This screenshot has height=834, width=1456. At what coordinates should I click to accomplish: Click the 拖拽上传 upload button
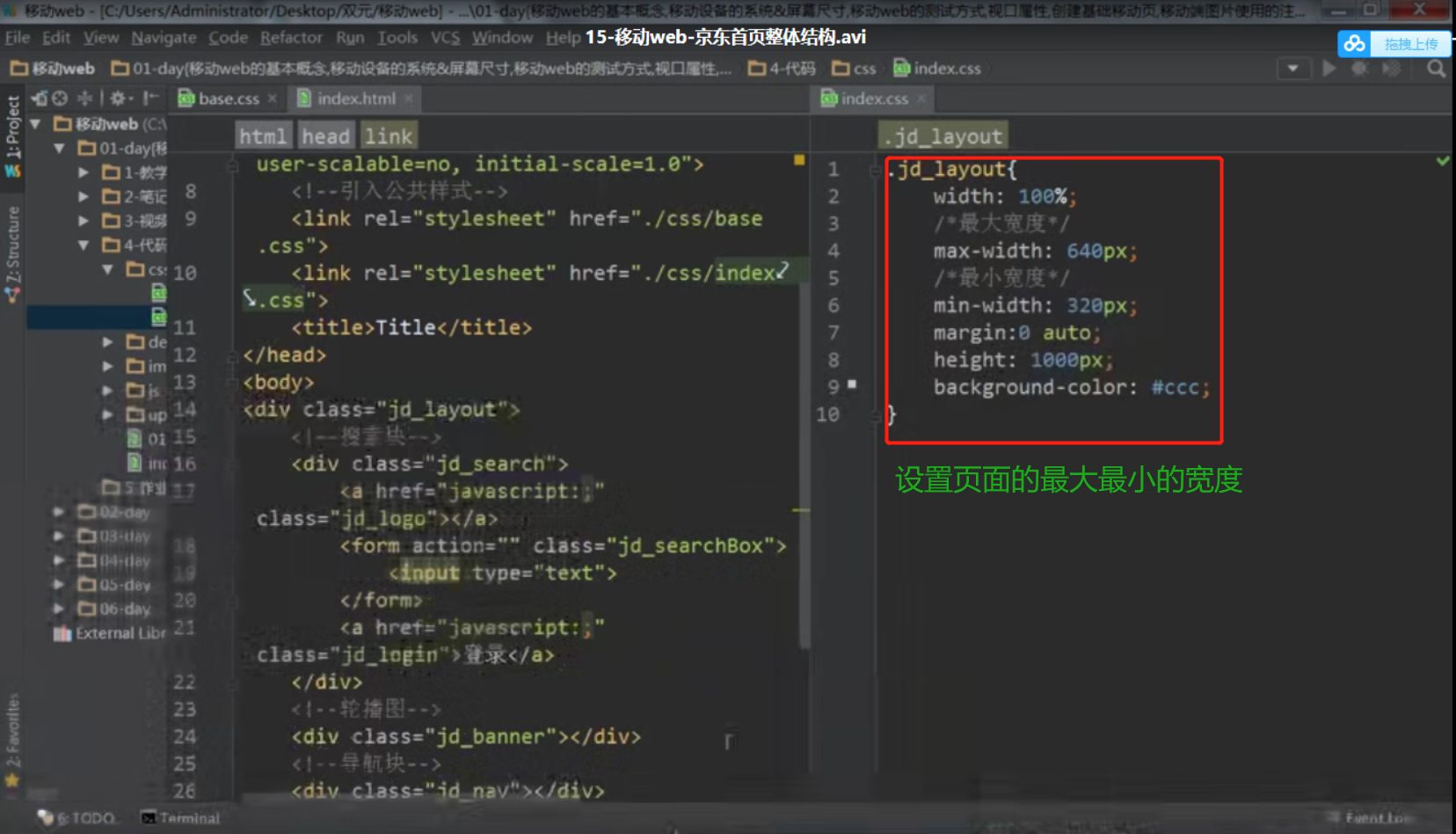(1410, 44)
